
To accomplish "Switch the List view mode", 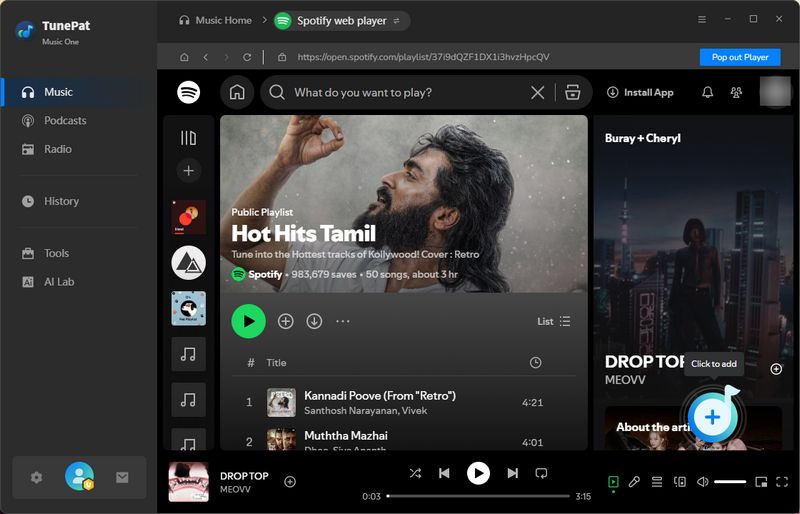I will point(554,321).
